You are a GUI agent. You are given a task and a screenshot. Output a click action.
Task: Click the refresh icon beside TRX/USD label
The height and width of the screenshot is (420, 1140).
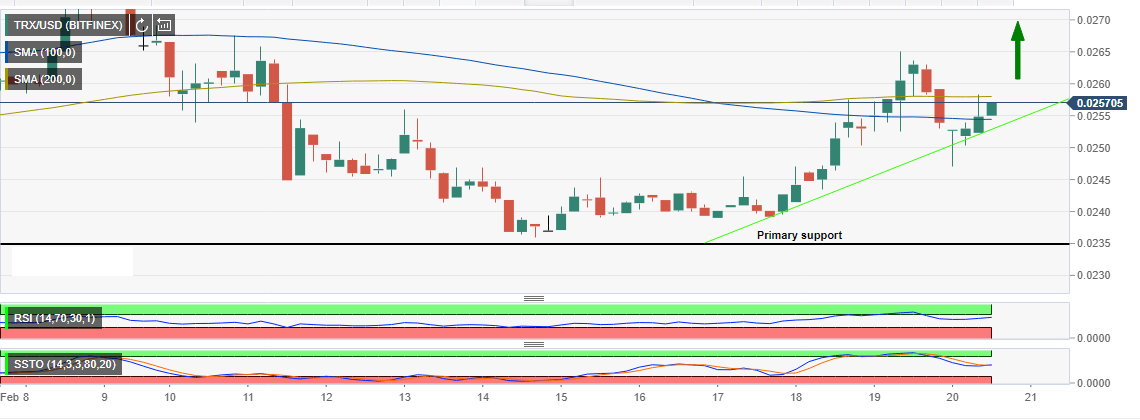(143, 25)
